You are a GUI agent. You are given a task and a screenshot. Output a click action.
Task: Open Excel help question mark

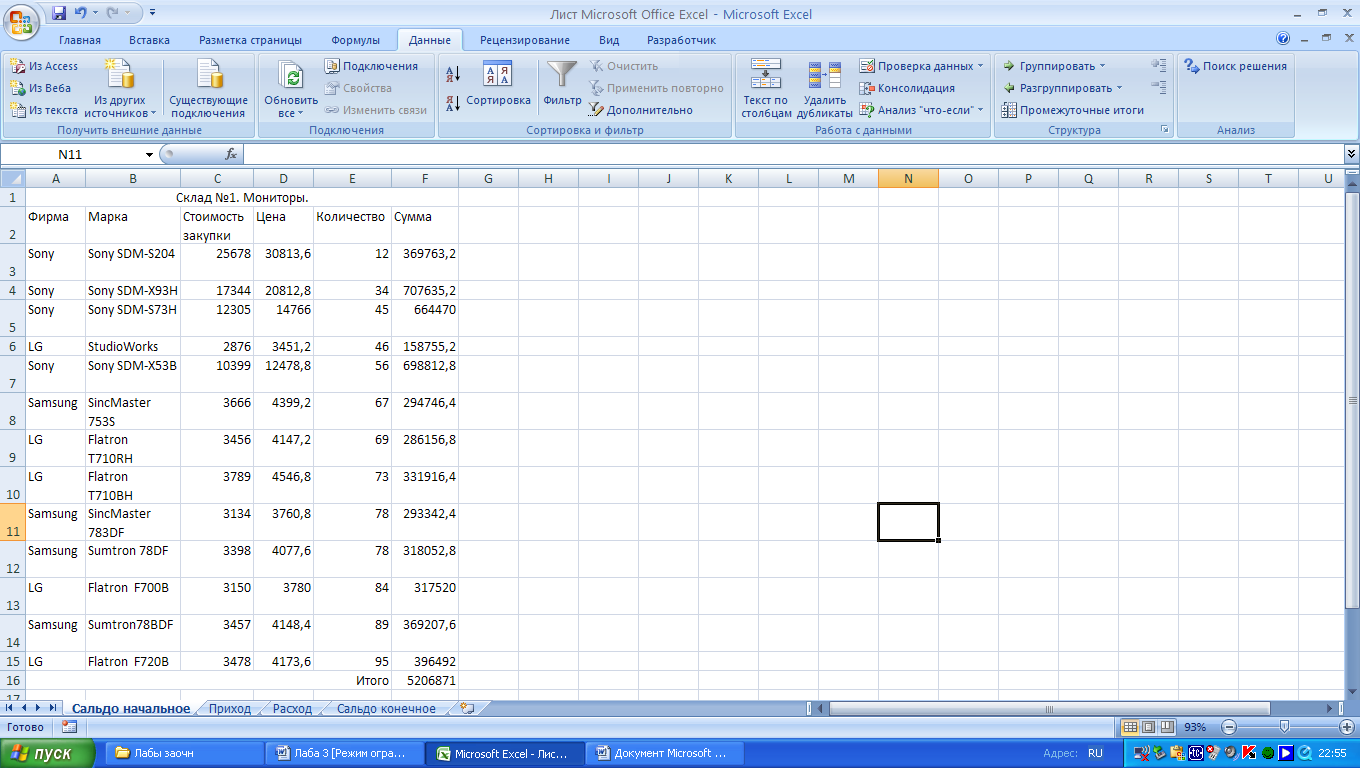coord(1283,39)
